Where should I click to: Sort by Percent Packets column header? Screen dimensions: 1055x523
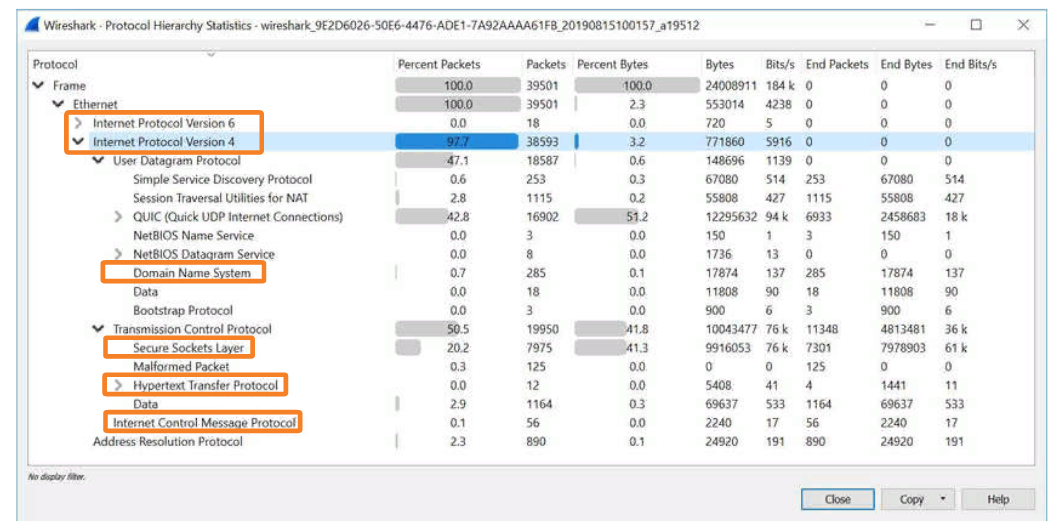pos(439,65)
